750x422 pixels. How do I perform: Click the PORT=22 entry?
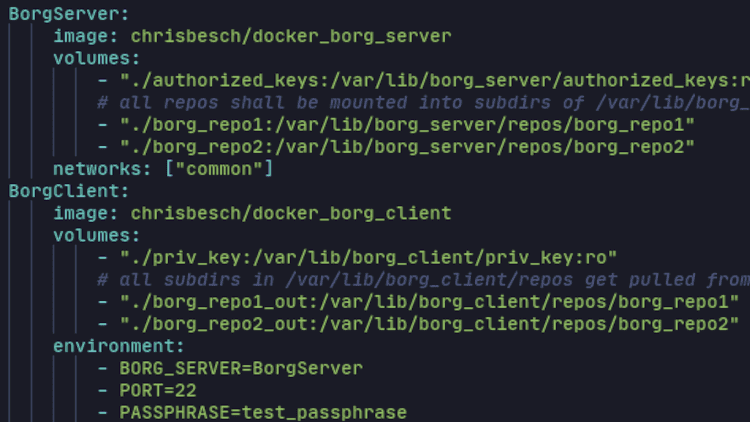click(x=158, y=390)
